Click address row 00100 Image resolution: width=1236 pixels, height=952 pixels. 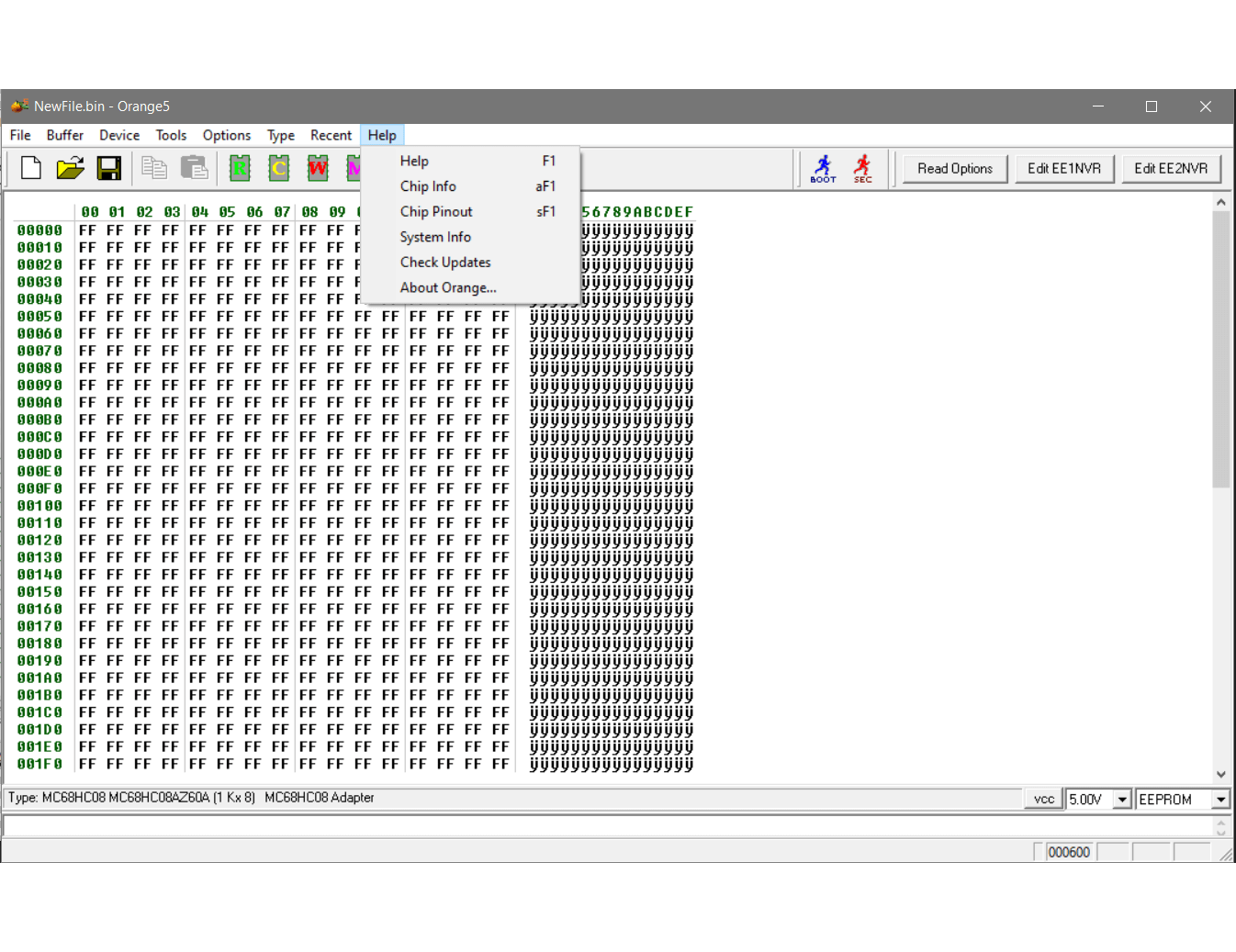pos(39,506)
